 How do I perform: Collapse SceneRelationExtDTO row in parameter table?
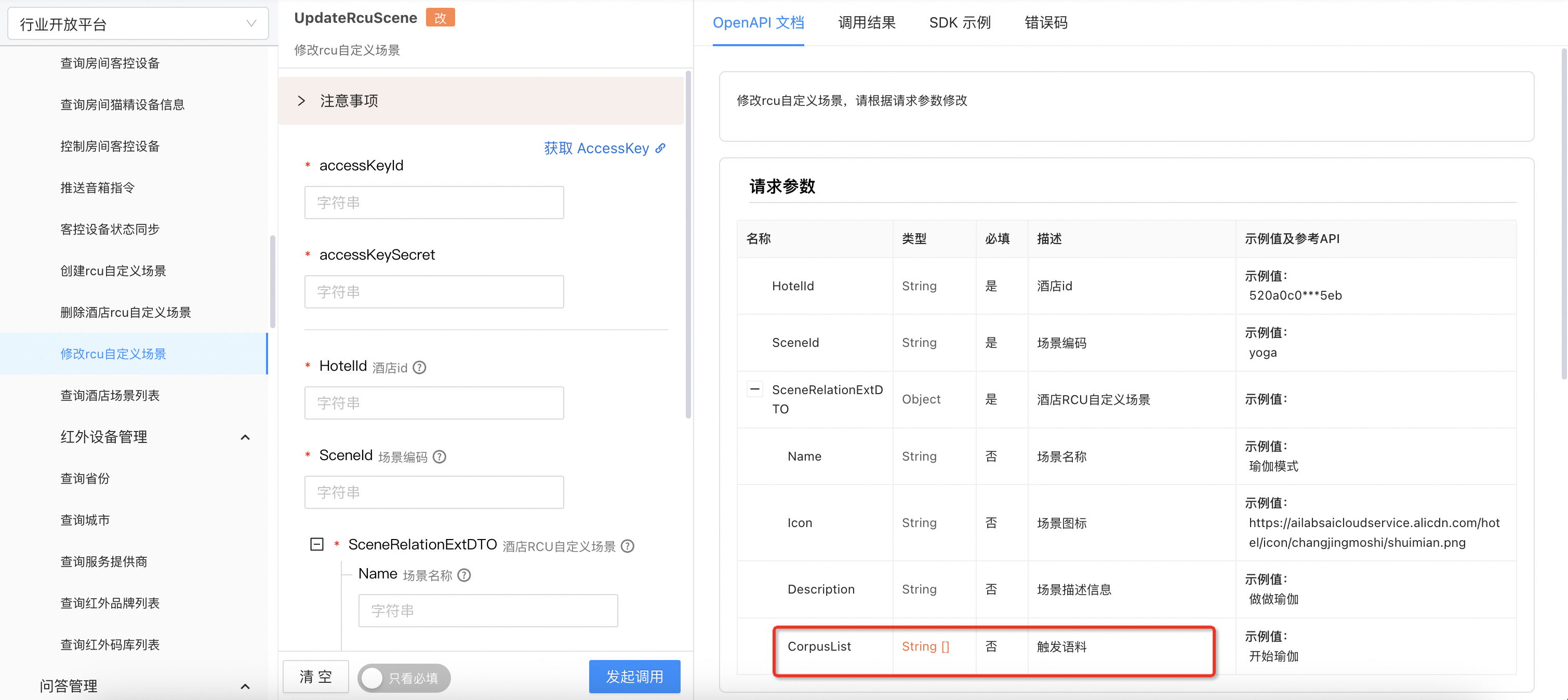click(755, 389)
